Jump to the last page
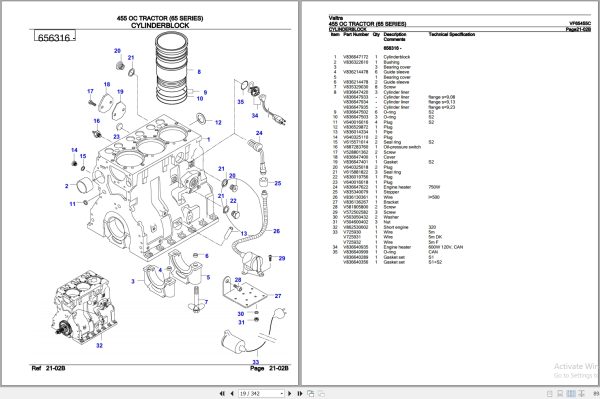600x399 pixels. pyautogui.click(x=300, y=393)
